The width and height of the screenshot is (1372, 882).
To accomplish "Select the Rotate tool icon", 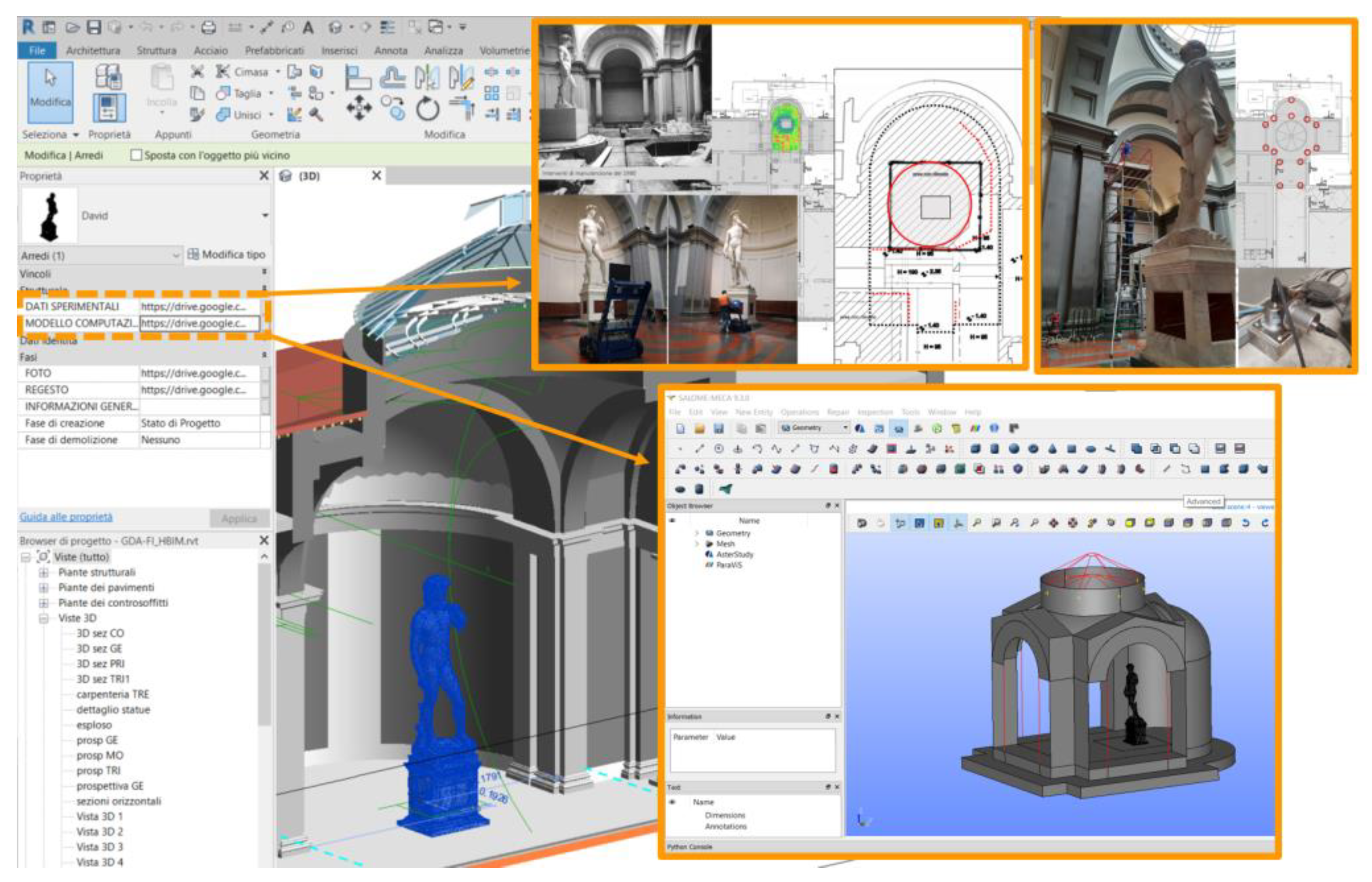I will [427, 108].
